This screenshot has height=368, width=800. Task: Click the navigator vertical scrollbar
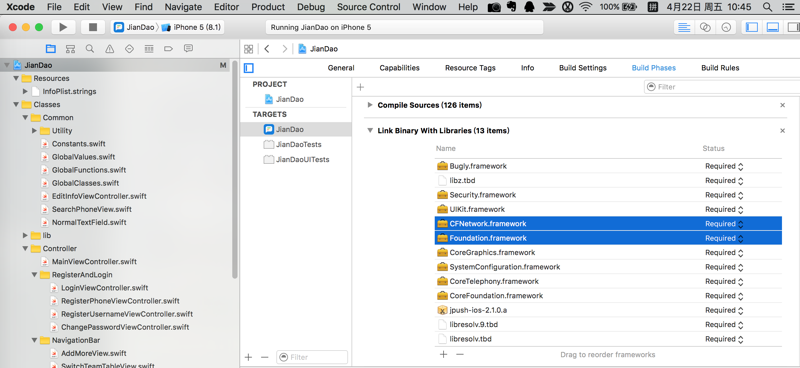[235, 170]
